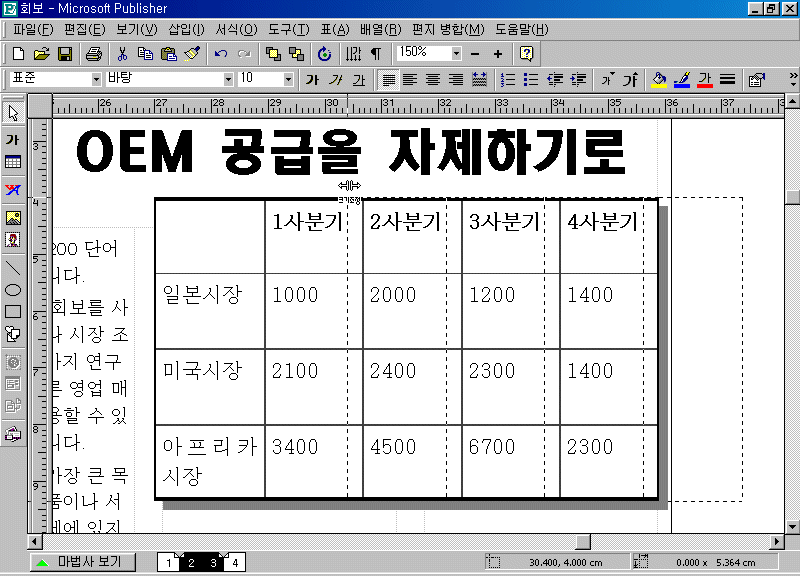Open font size dropdown showing 10

[x=288, y=79]
